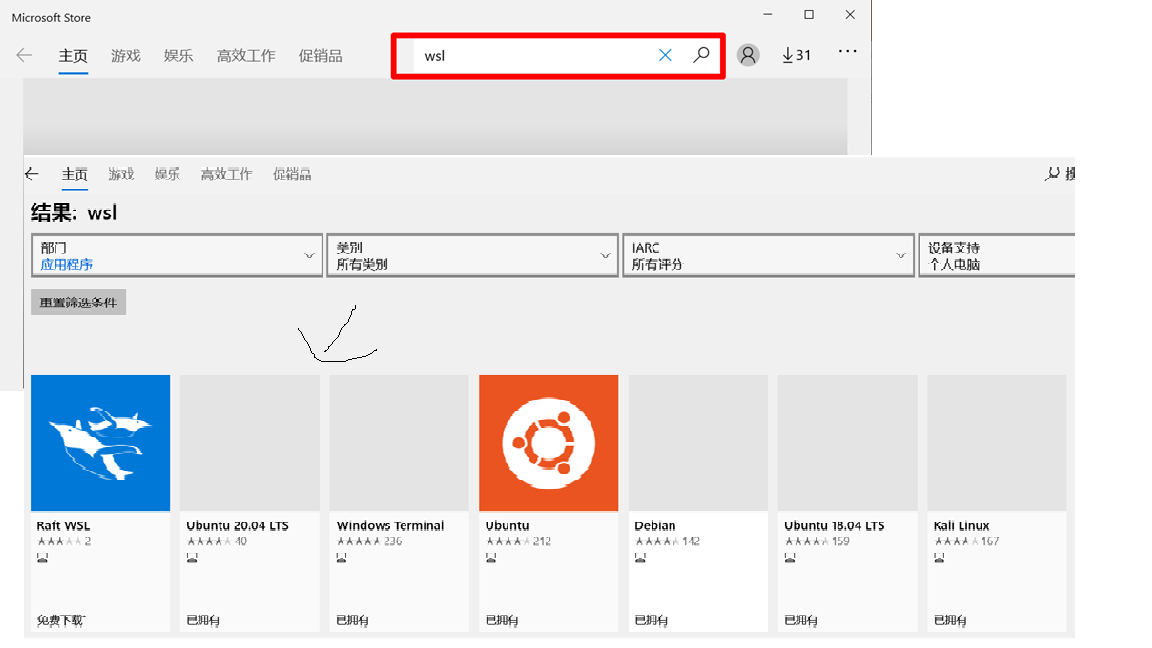This screenshot has width=1152, height=648.
Task: Select 主页 tab in top window
Action: pyautogui.click(x=73, y=56)
